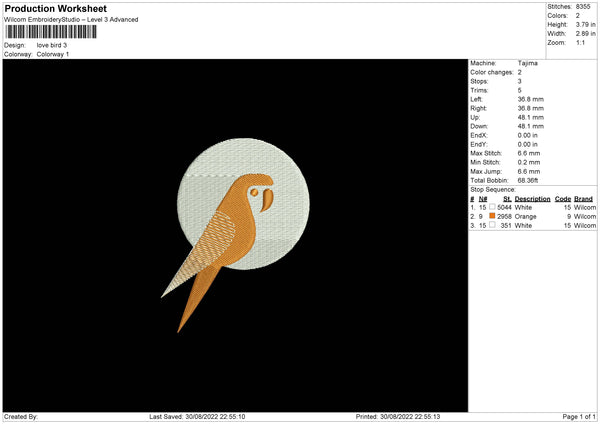
Task: Click the orange thread color swatch
Action: point(493,216)
